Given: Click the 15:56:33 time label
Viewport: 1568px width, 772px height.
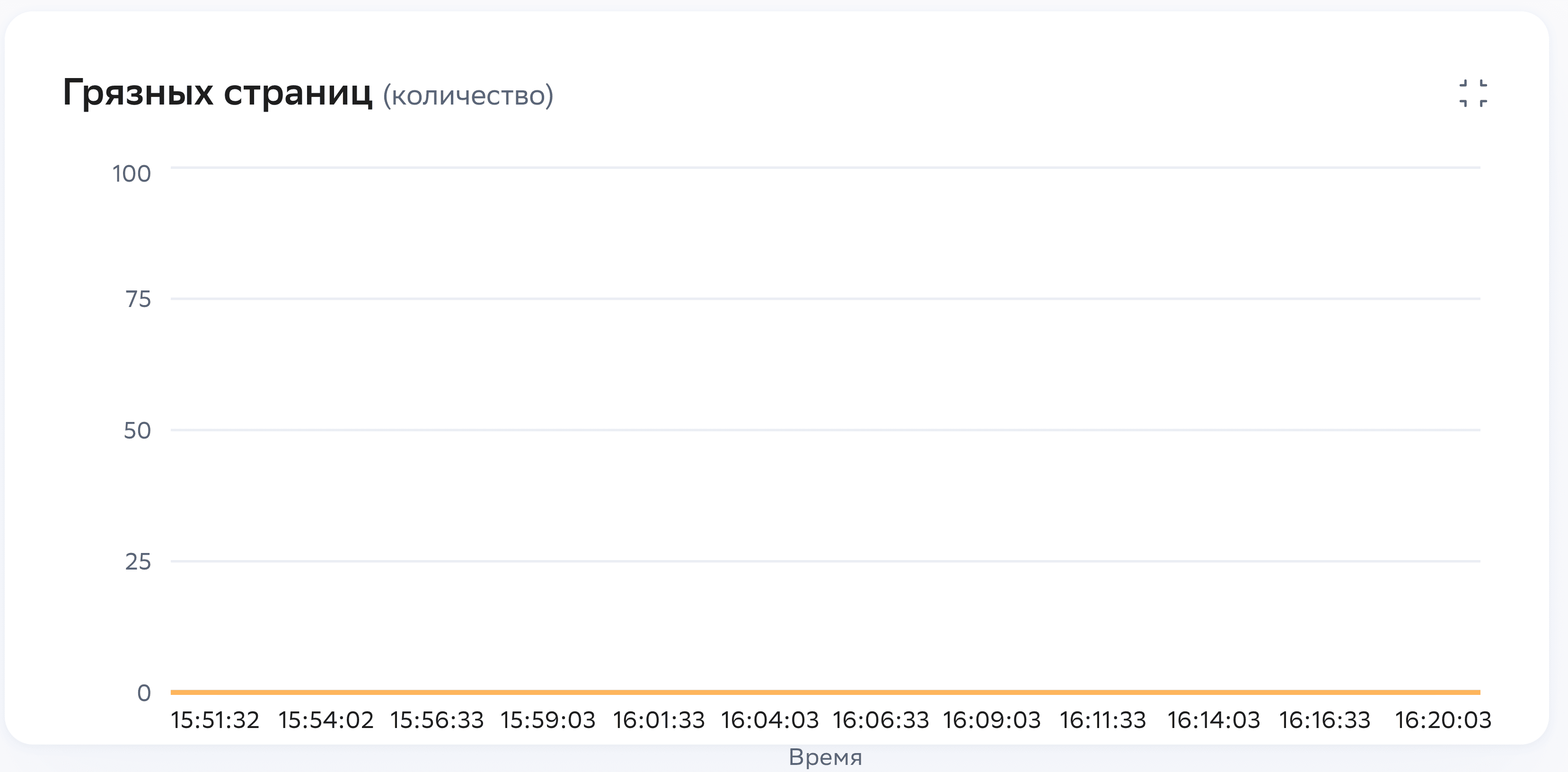Looking at the screenshot, I should click(x=436, y=720).
